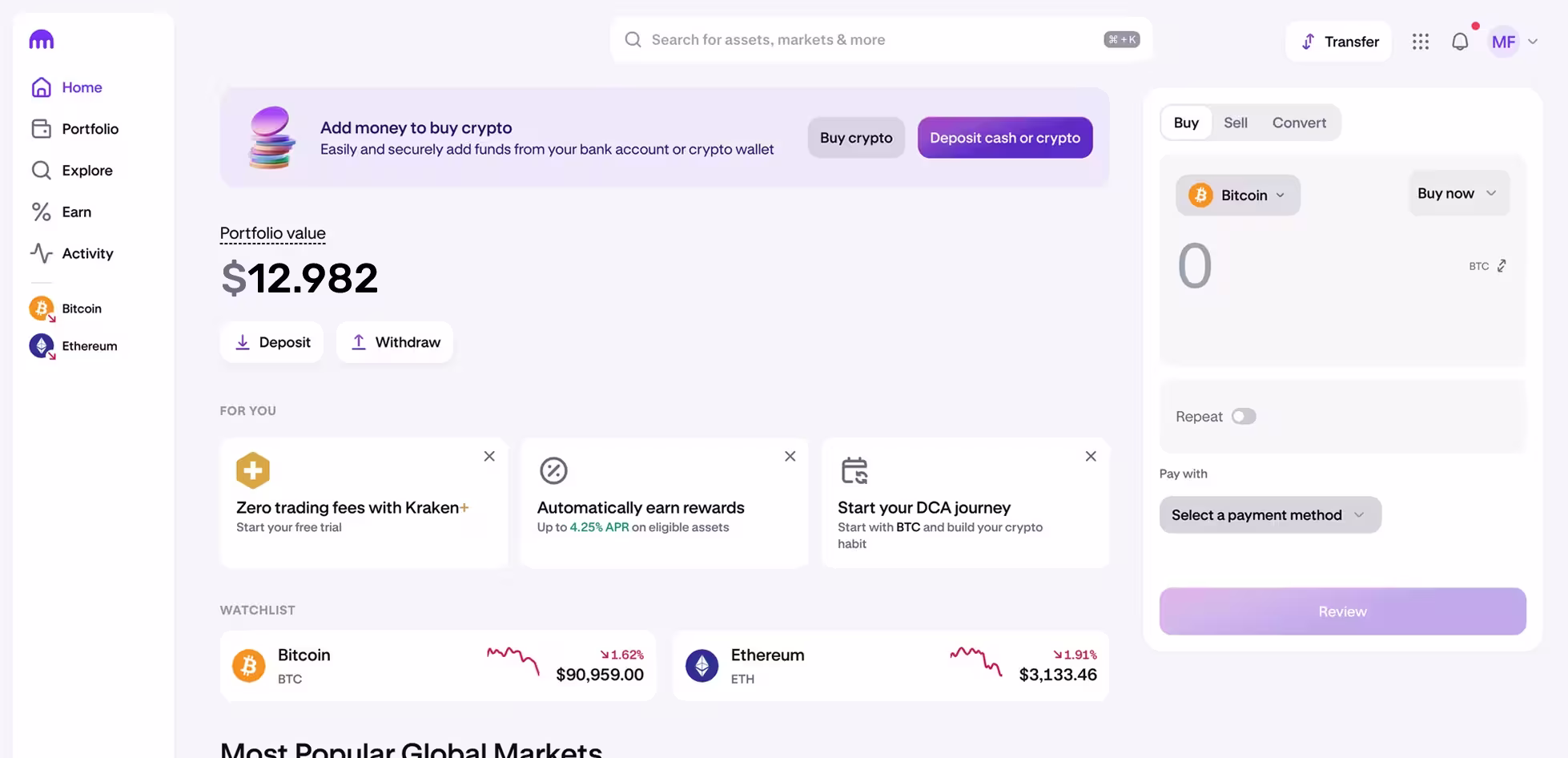
Task: Click the $90,959.00 Bitcoin price
Action: point(600,675)
